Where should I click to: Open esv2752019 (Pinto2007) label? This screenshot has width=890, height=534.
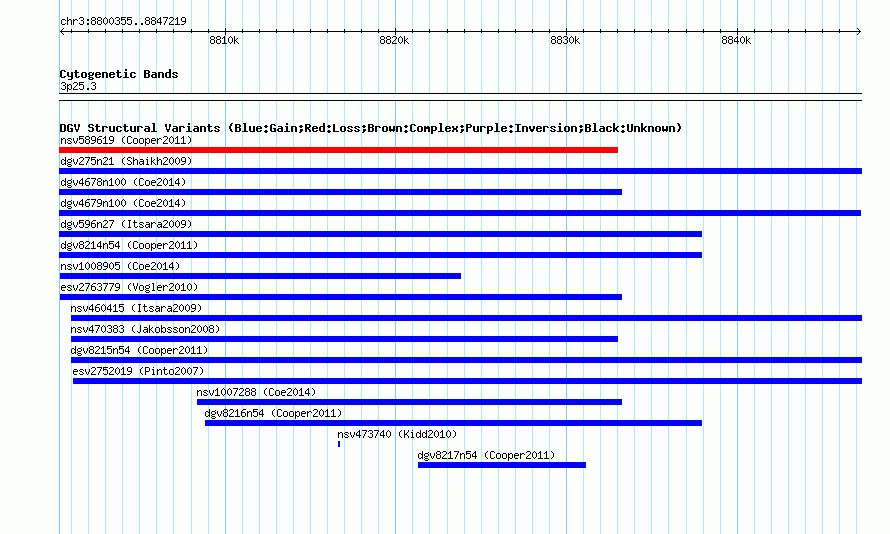[138, 371]
